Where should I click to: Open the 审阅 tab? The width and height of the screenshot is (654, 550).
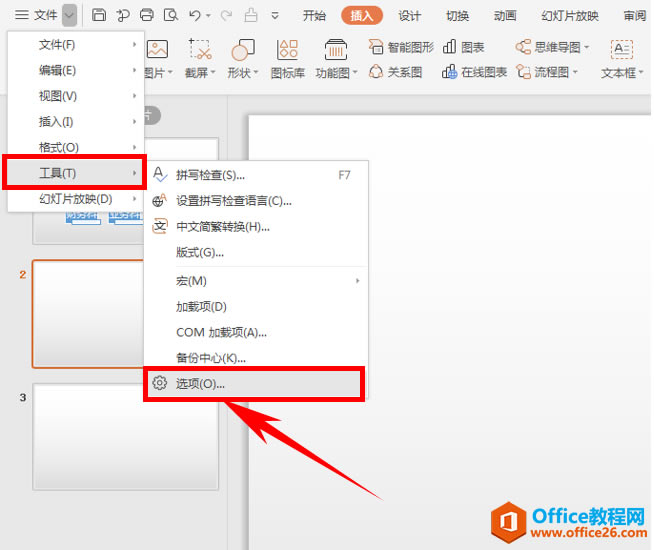pos(635,16)
